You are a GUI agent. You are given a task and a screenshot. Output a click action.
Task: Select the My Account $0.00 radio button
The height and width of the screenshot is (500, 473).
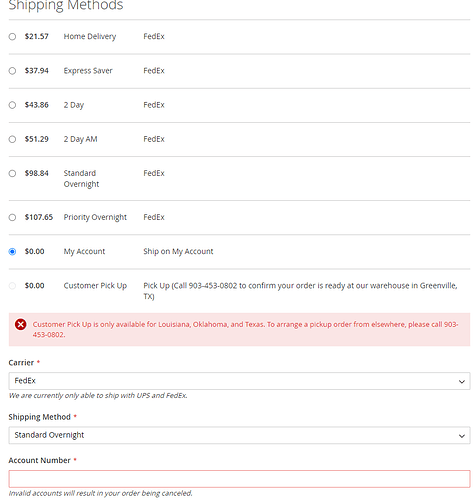tap(12, 251)
